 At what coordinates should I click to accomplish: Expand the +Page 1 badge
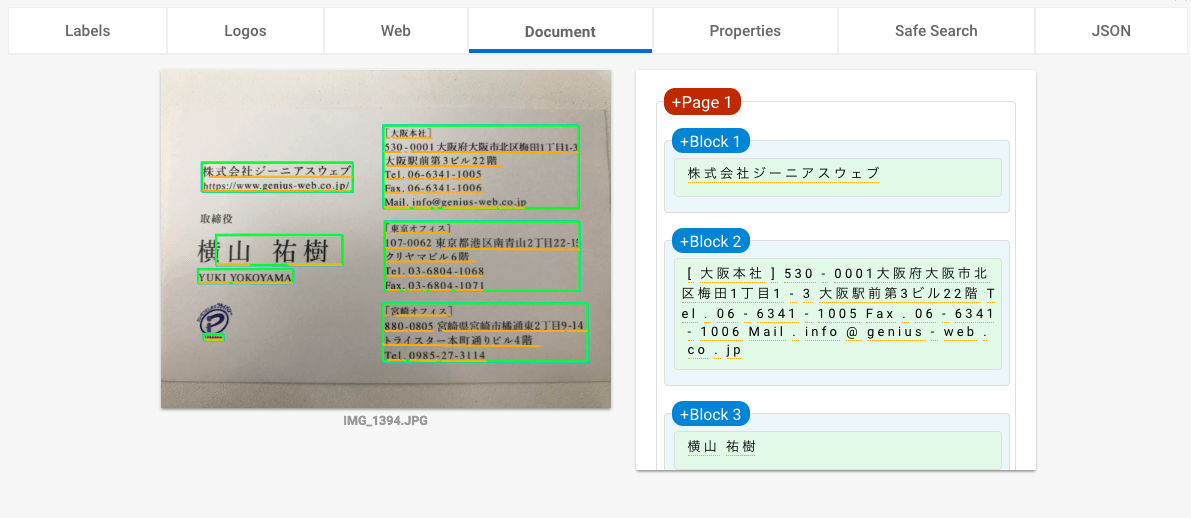point(702,102)
